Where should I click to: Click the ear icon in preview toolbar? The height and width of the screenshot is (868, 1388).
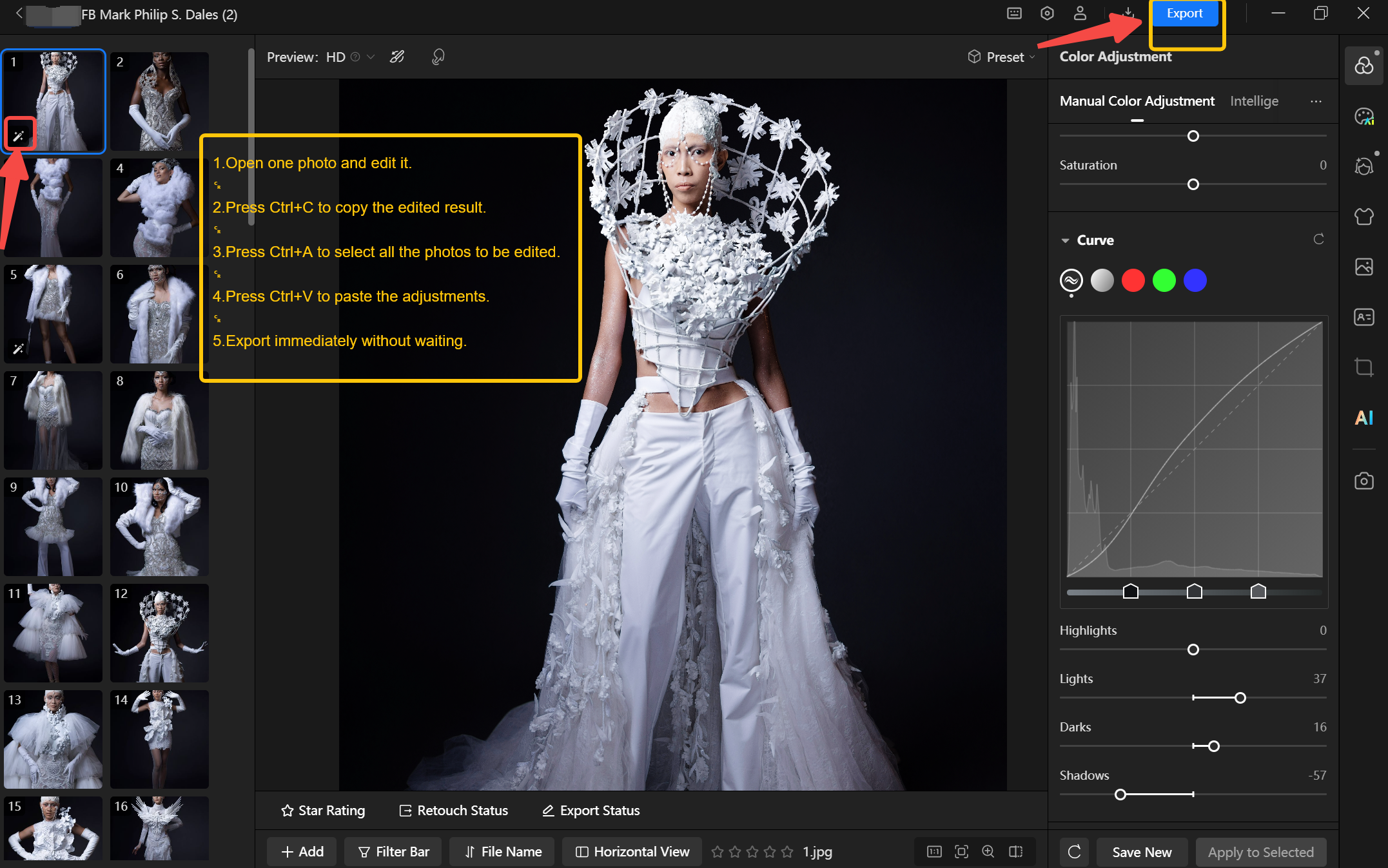pyautogui.click(x=438, y=57)
